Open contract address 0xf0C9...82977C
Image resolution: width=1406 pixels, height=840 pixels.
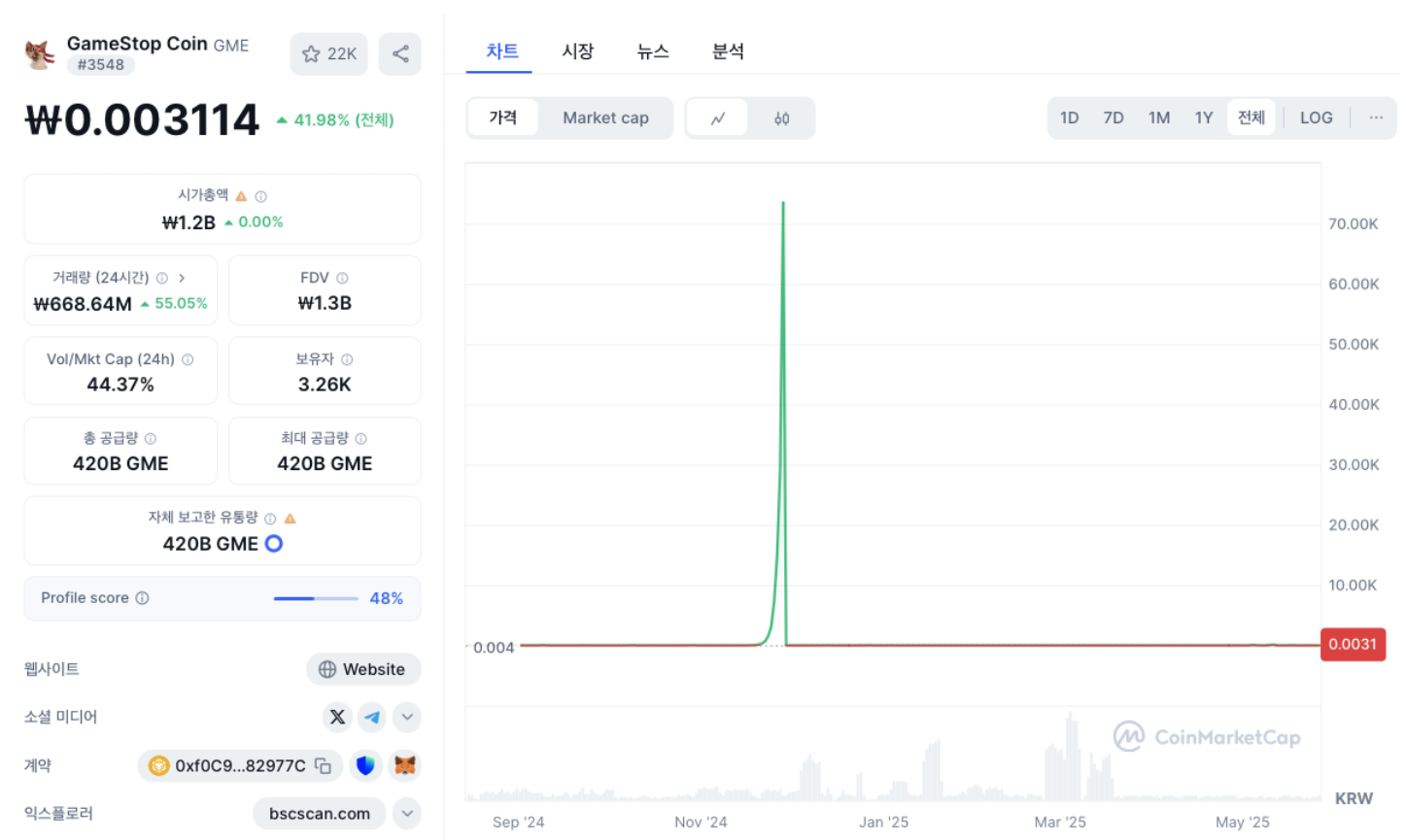pos(240,766)
